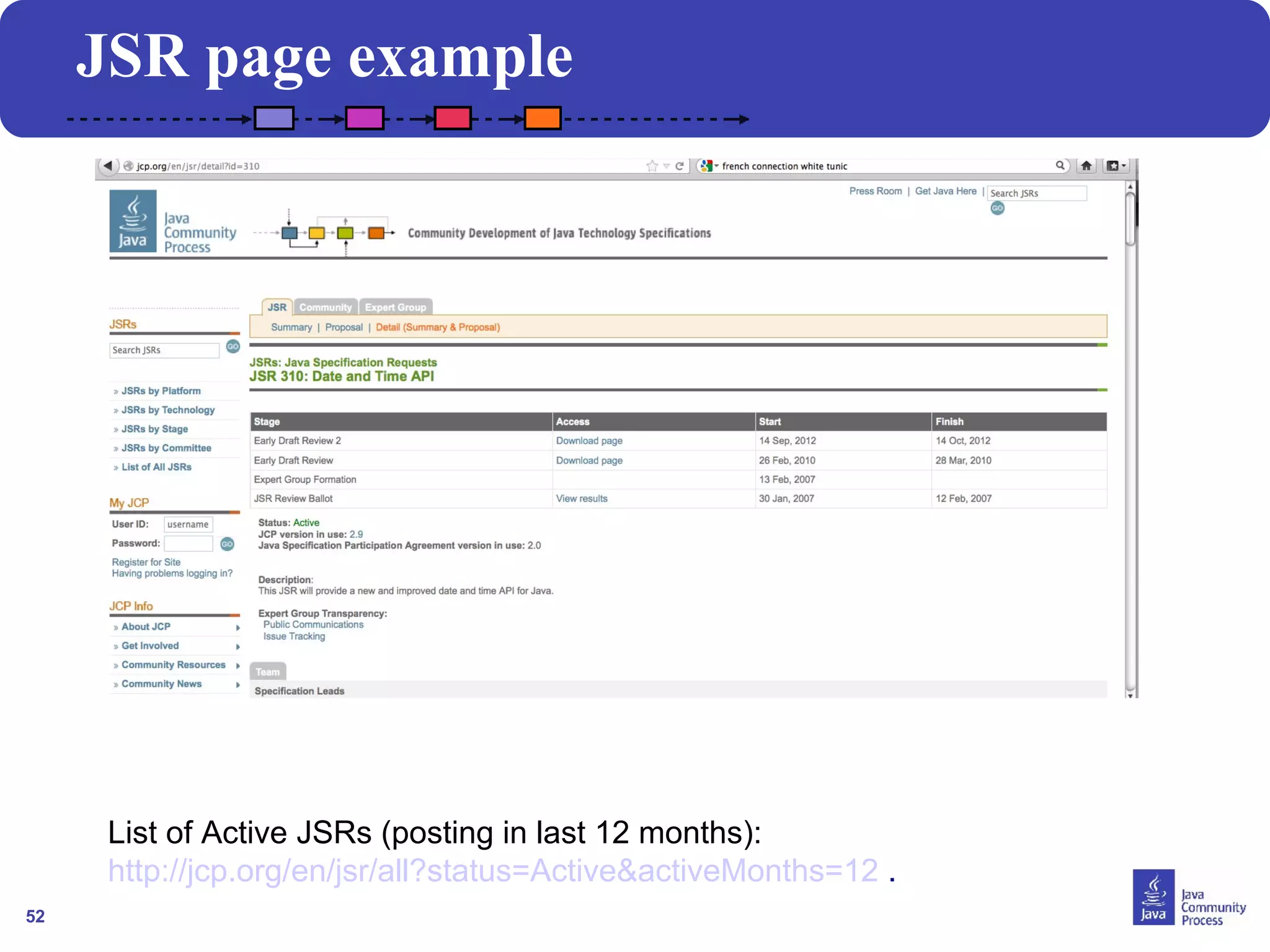Click the orange box in header process diagram

pos(376,233)
